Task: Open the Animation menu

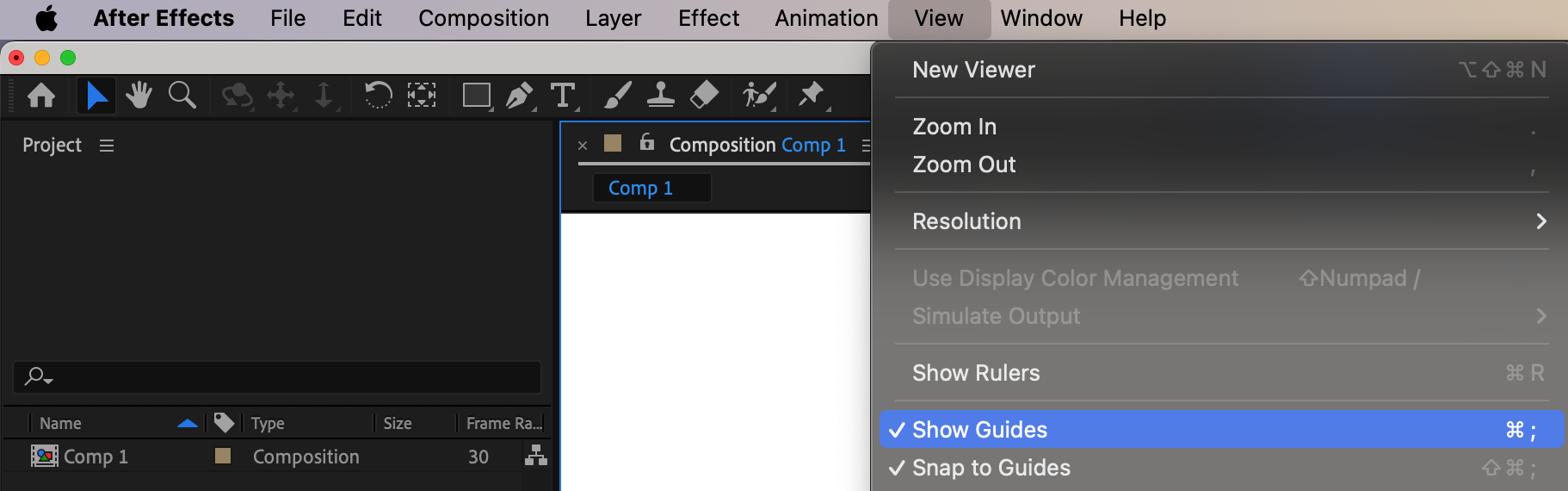Action: tap(826, 18)
